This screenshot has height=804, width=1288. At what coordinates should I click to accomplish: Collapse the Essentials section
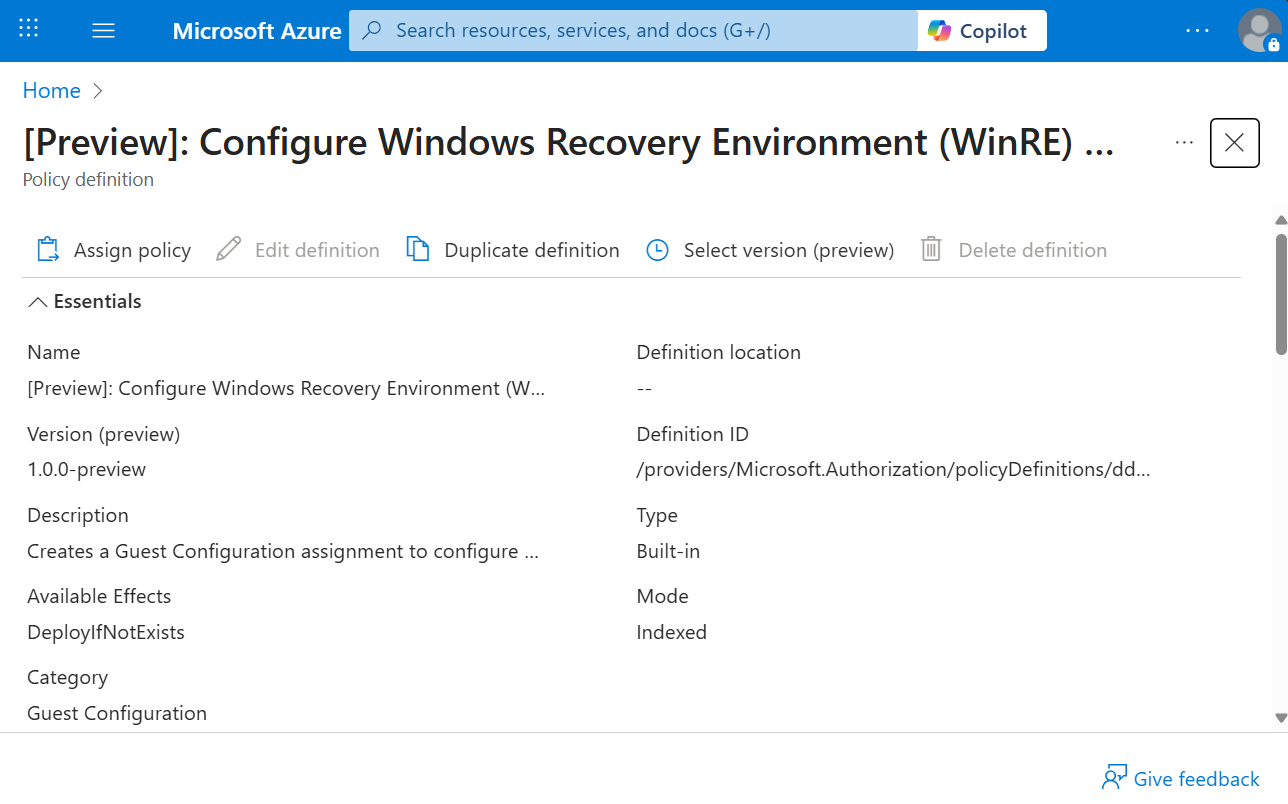[38, 301]
